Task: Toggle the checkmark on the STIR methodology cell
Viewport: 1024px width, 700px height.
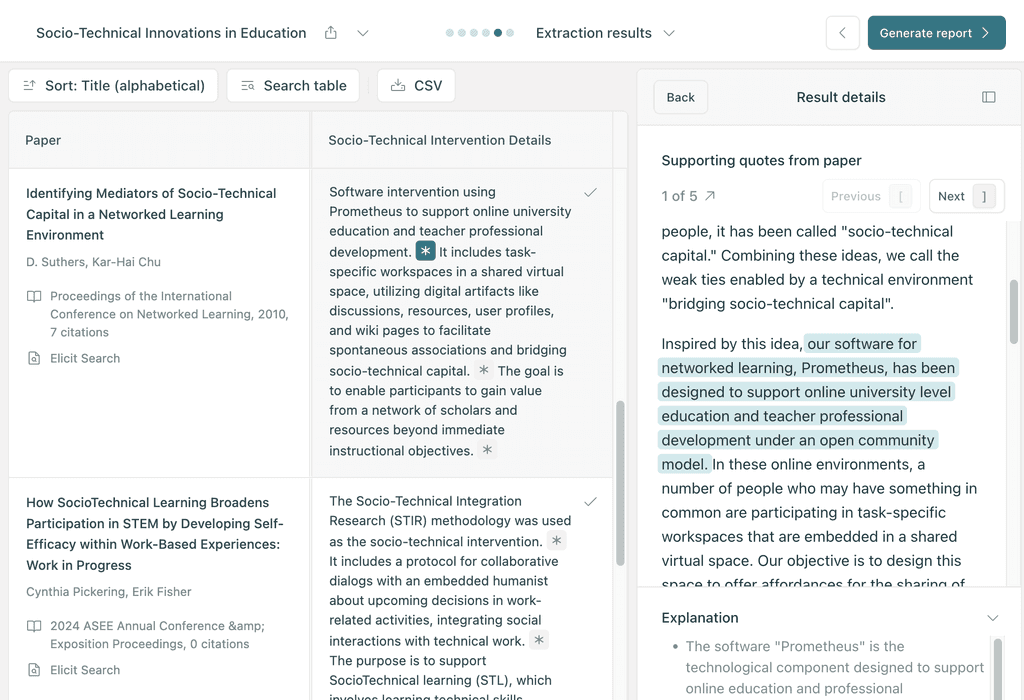Action: click(x=590, y=502)
